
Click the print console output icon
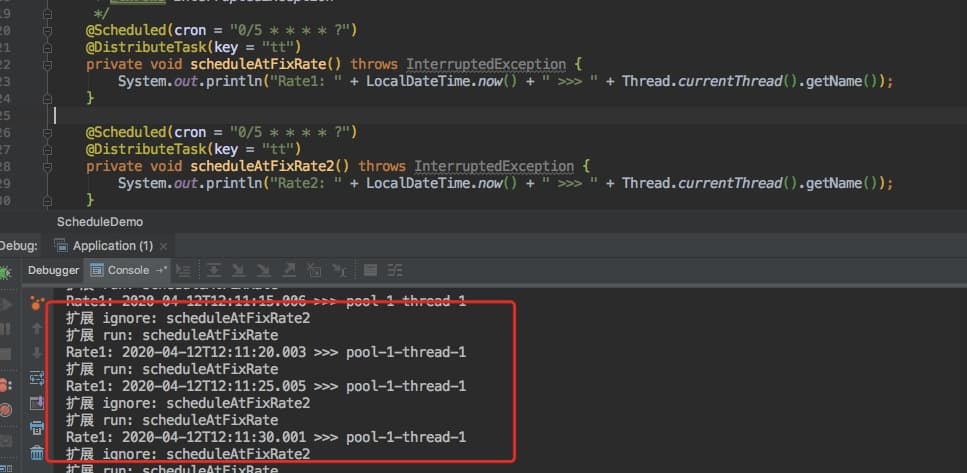pyautogui.click(x=37, y=428)
